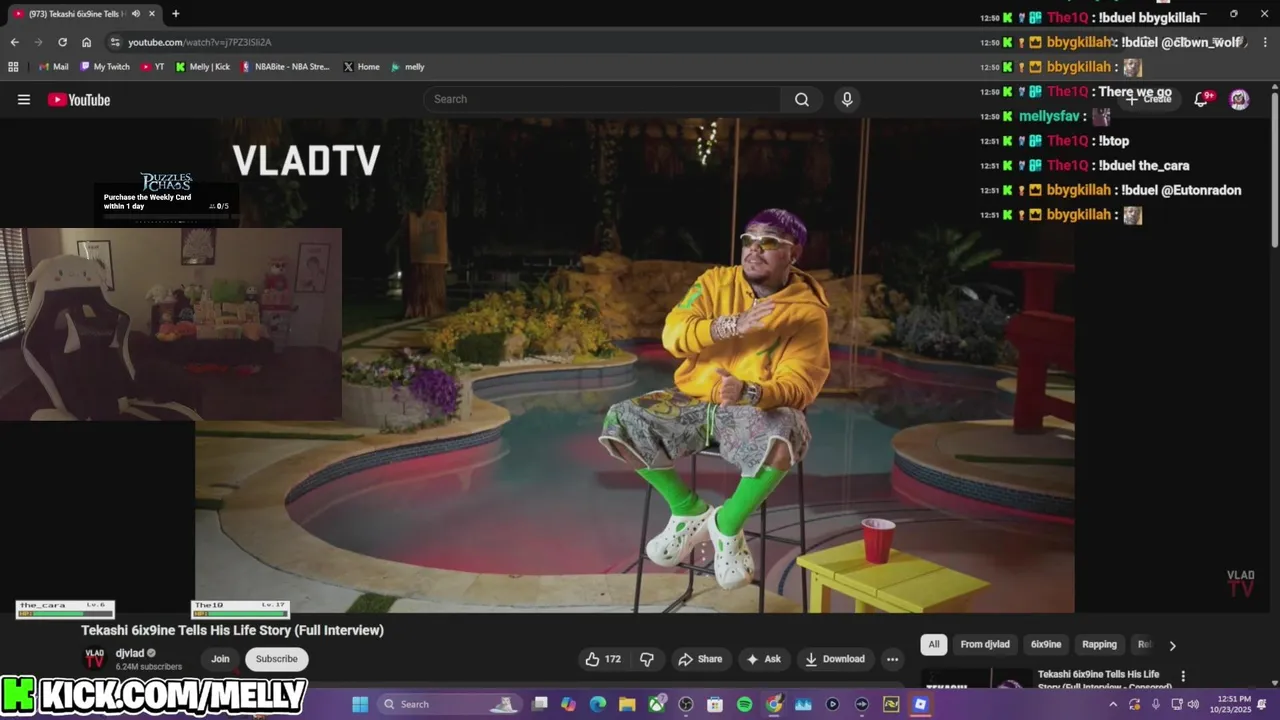Click the Ask button

click(x=763, y=659)
